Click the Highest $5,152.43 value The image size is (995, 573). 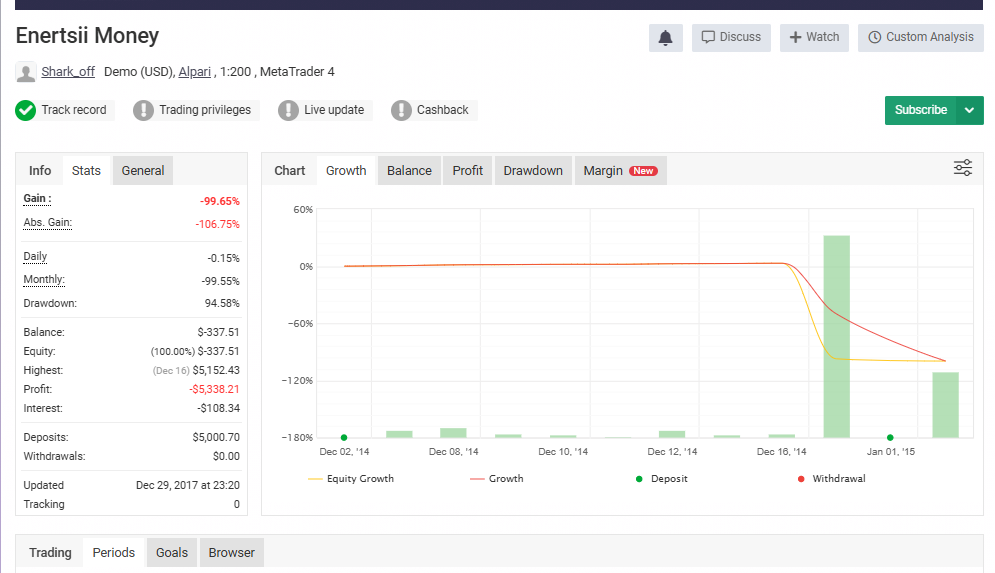coord(216,370)
